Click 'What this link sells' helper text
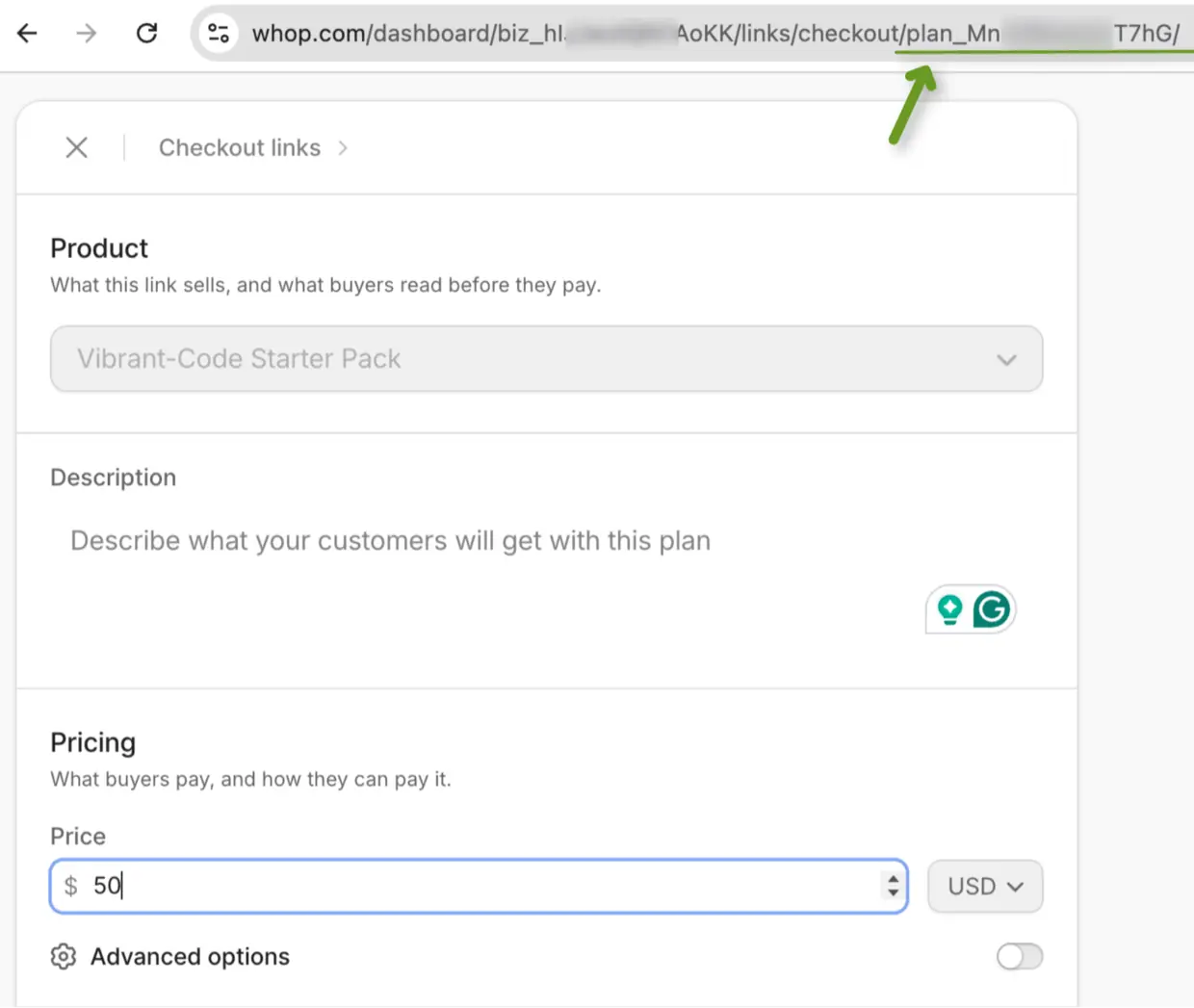The height and width of the screenshot is (1008, 1194). [x=325, y=285]
